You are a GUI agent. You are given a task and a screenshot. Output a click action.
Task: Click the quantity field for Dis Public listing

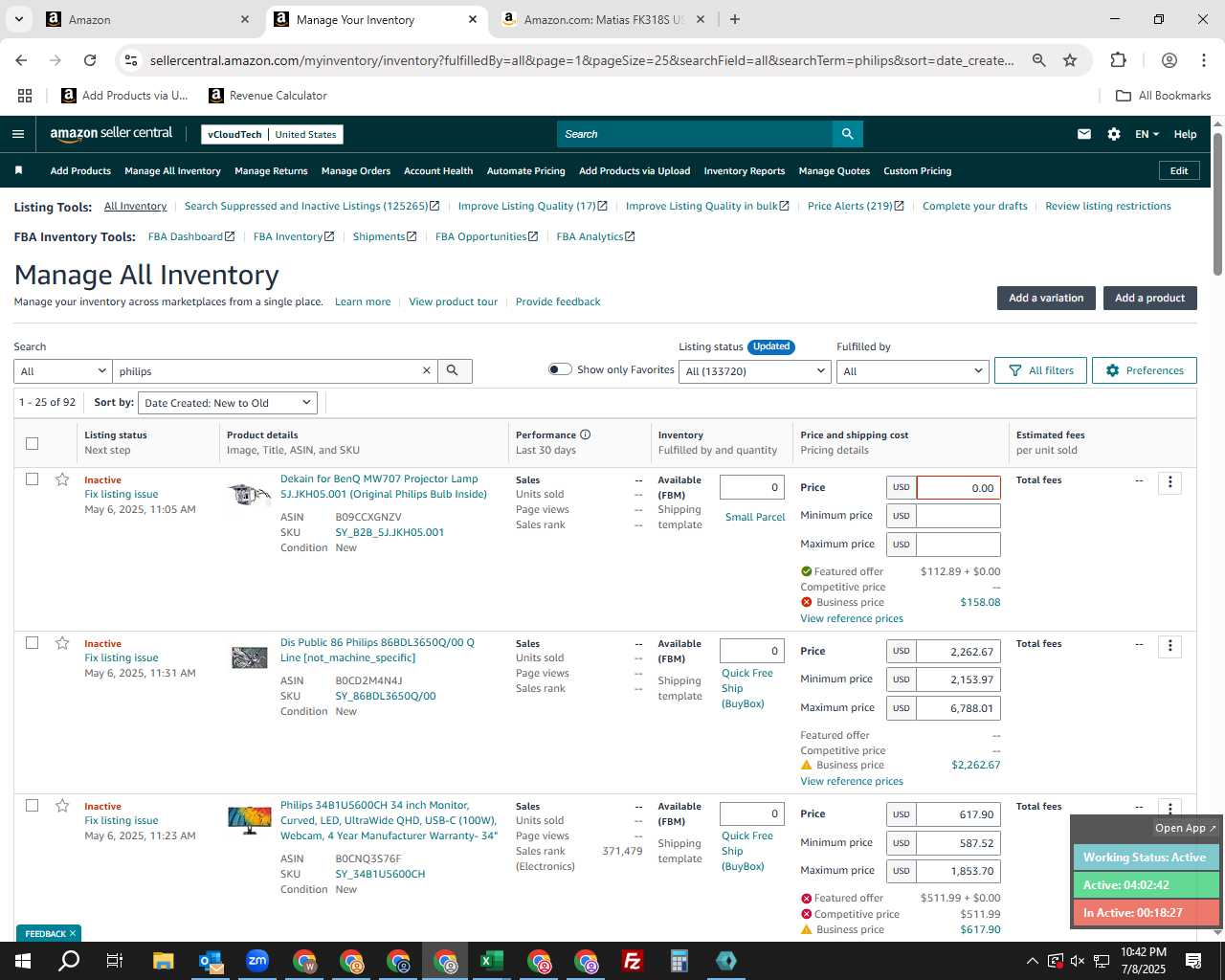click(x=751, y=651)
